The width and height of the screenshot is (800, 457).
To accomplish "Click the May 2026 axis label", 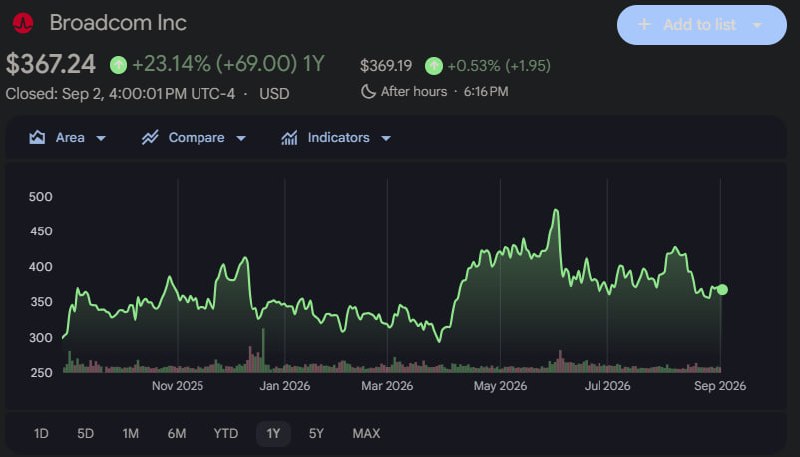I will click(x=500, y=386).
